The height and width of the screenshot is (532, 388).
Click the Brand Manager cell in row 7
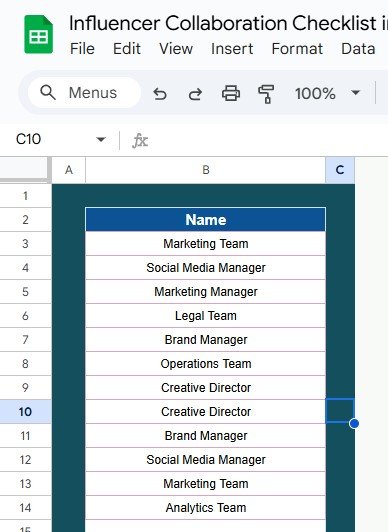[206, 340]
